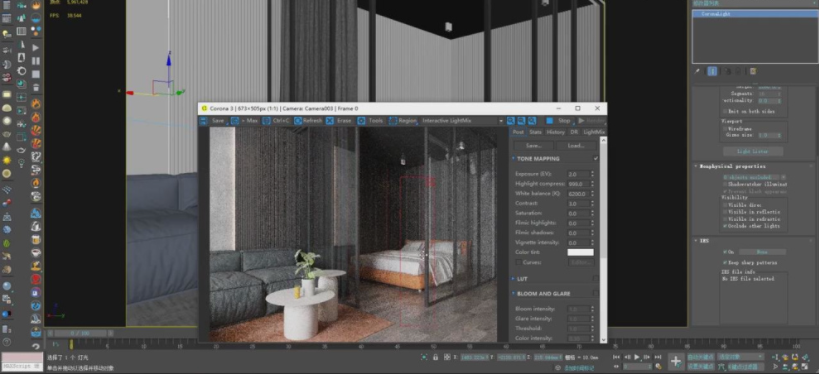Click the Tools icon in Corona toolbar
819x374 pixels.
click(x=361, y=121)
